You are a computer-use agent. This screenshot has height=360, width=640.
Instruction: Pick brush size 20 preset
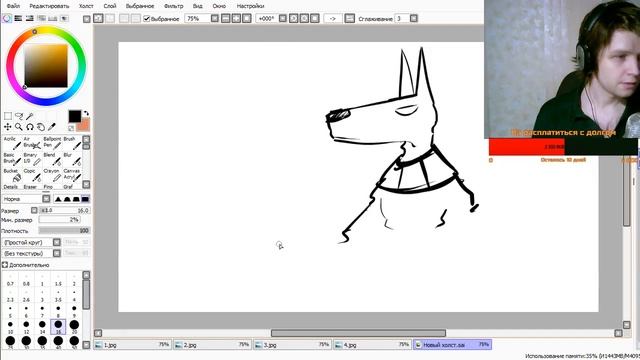tap(74, 327)
